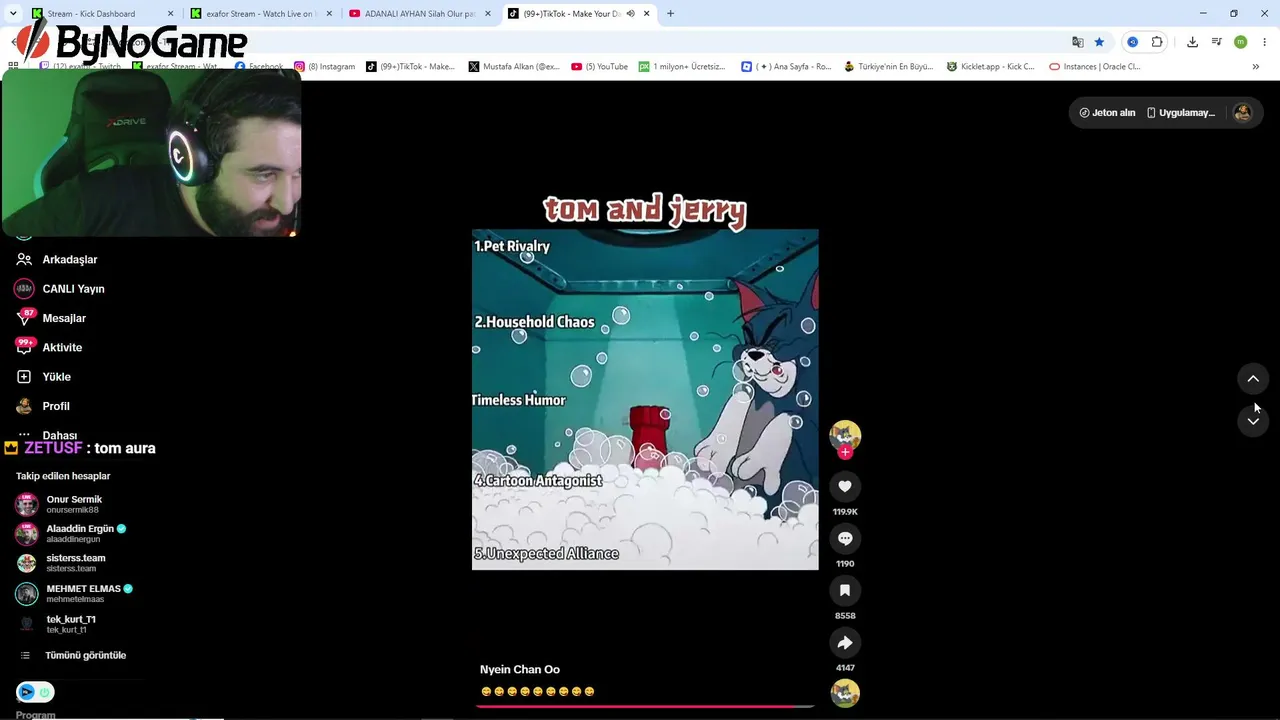Switch to the Stream - Kick Dashboard tab
Image resolution: width=1280 pixels, height=720 pixels.
coord(100,14)
